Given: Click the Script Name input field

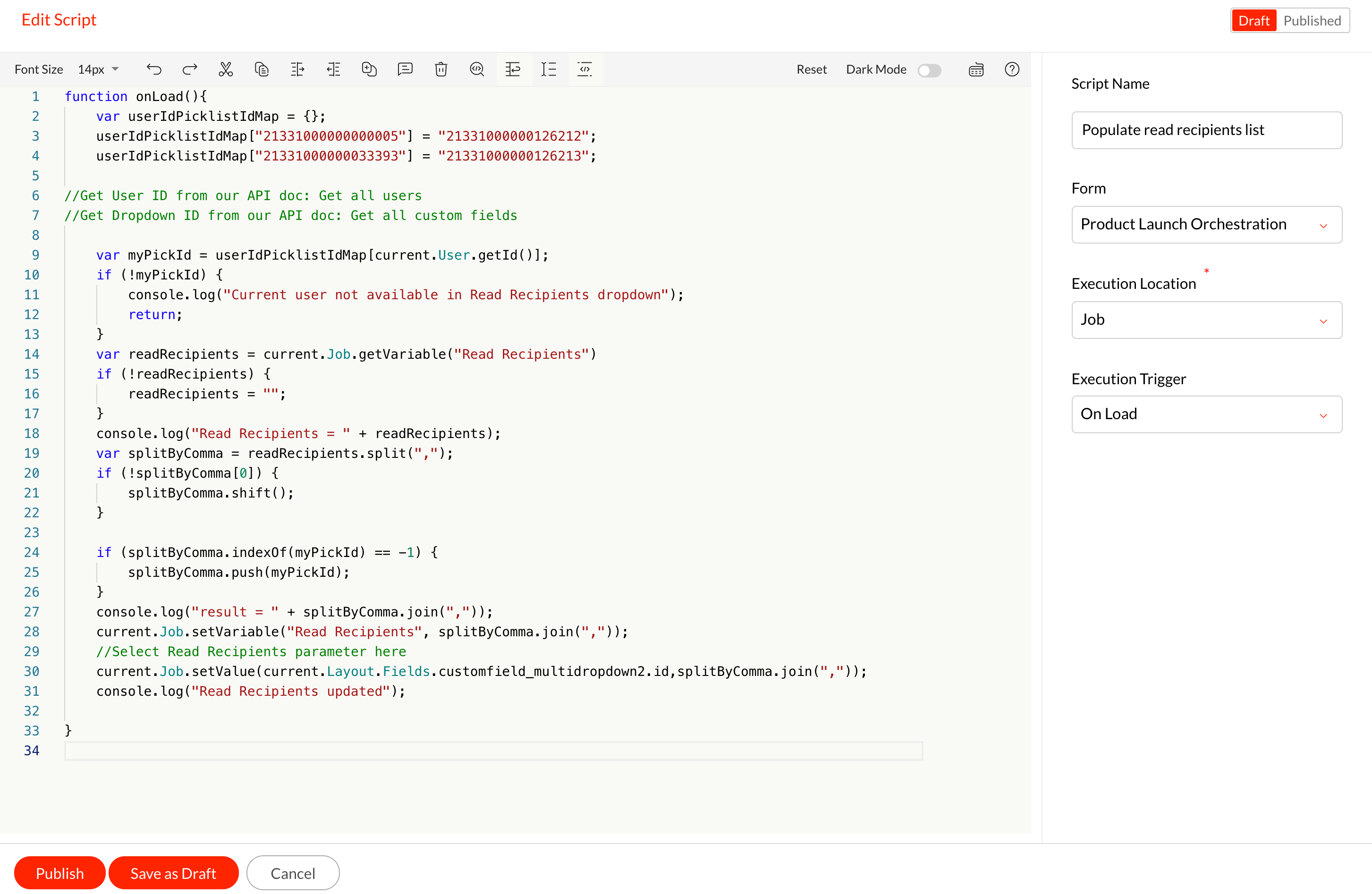Looking at the screenshot, I should [x=1206, y=130].
